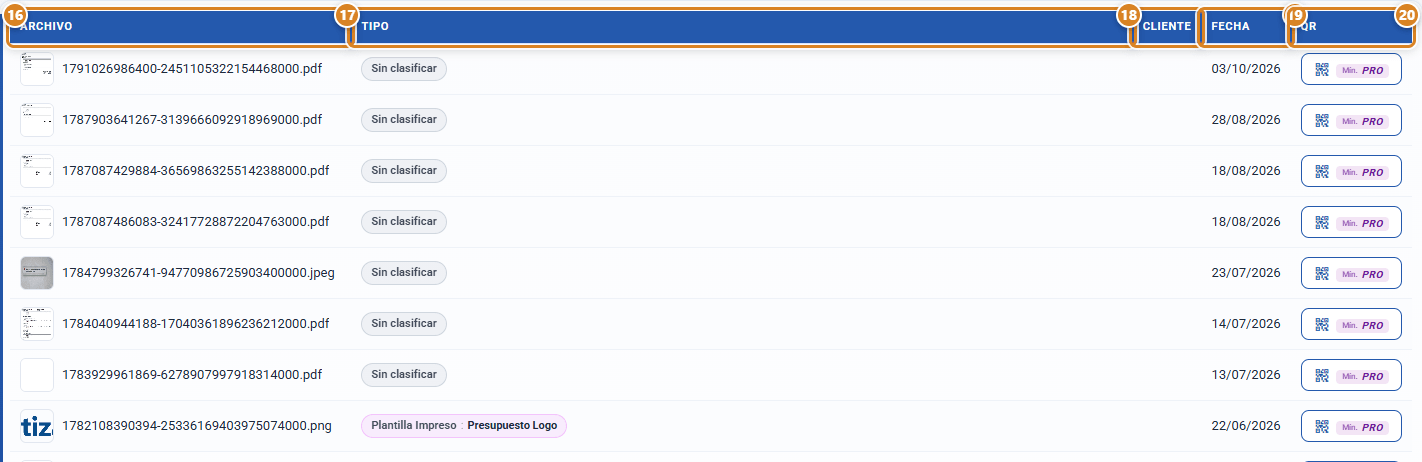Open thumbnail of 1784040944188 pdf

(37, 324)
